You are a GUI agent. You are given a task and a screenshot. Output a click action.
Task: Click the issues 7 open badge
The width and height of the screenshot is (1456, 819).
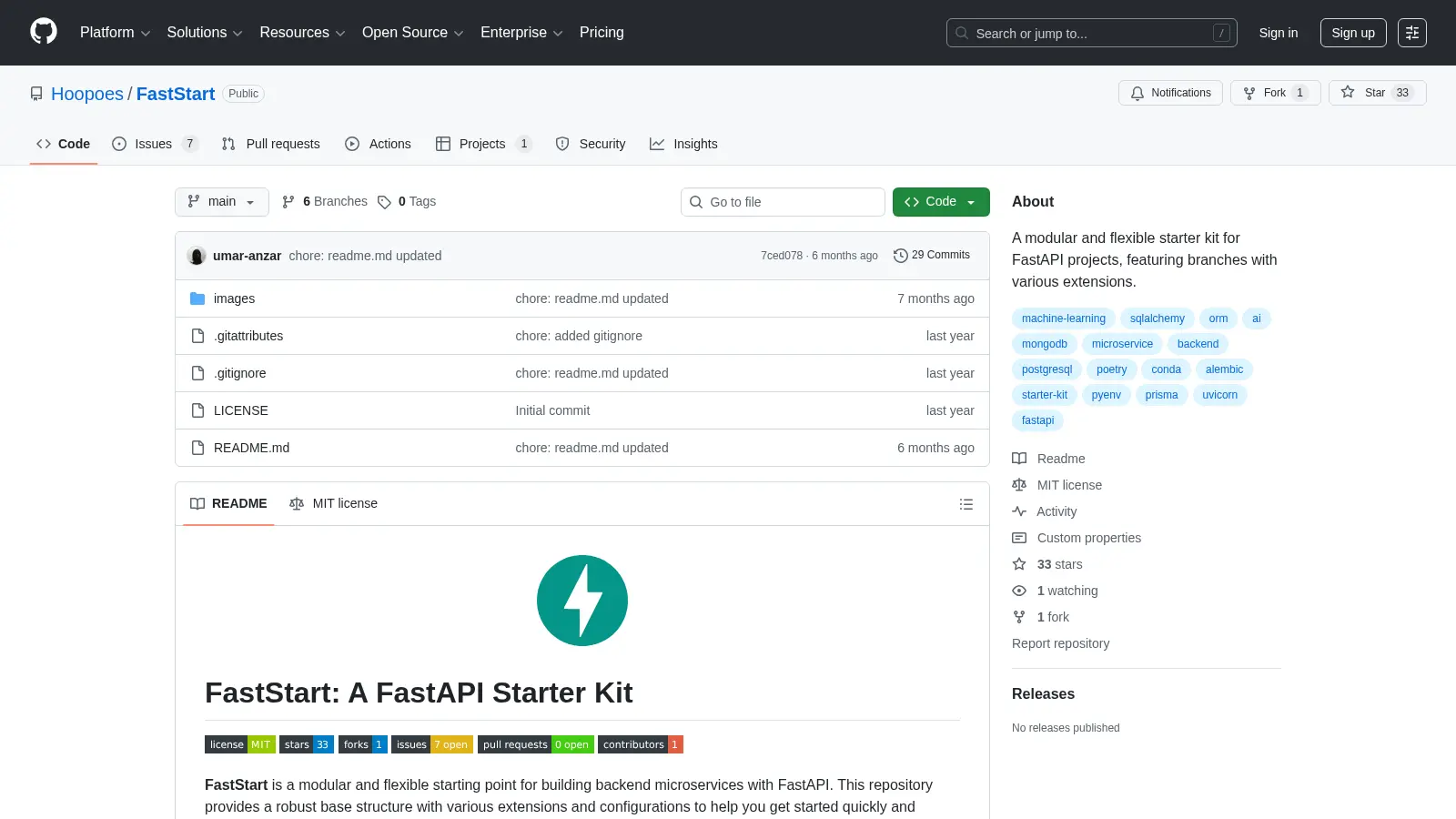coord(432,744)
